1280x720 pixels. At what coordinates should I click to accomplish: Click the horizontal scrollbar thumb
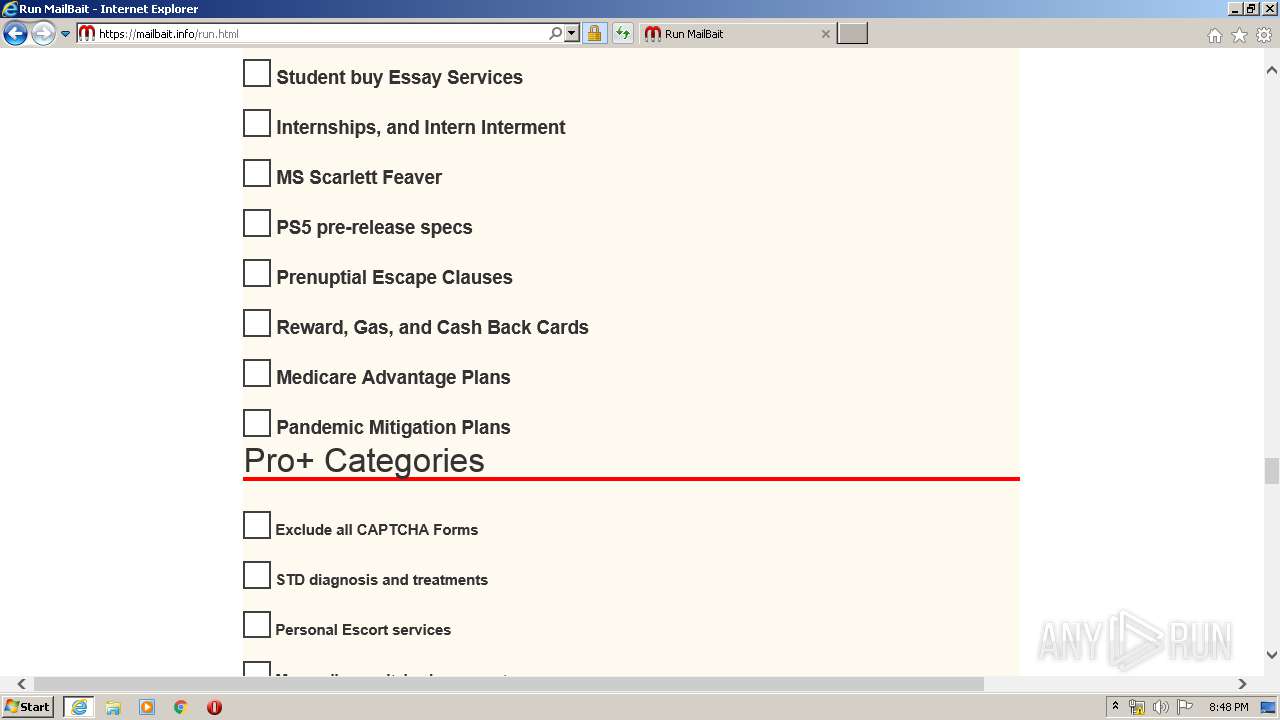tap(509, 684)
